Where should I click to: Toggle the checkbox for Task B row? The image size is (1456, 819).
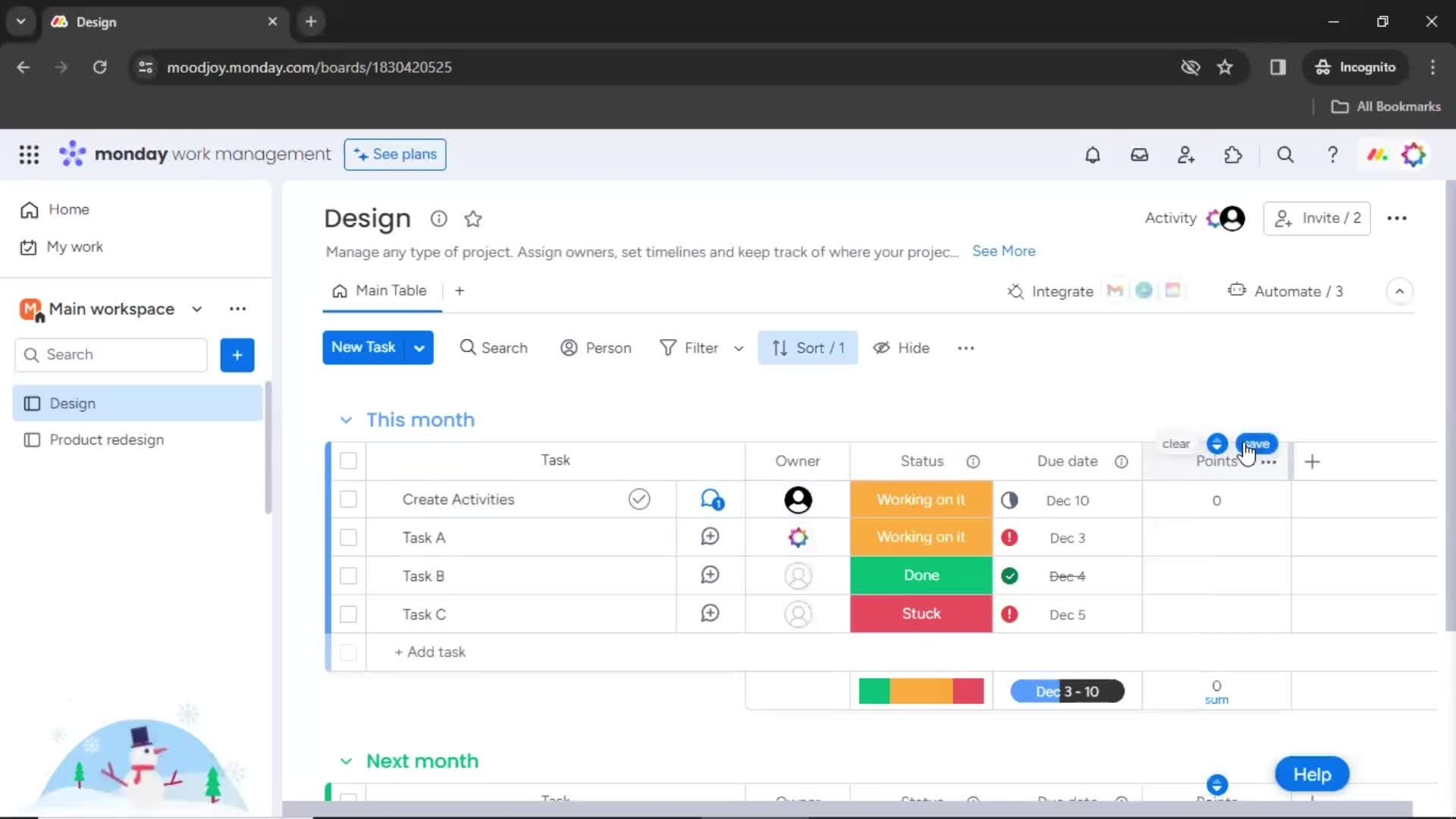pyautogui.click(x=348, y=576)
